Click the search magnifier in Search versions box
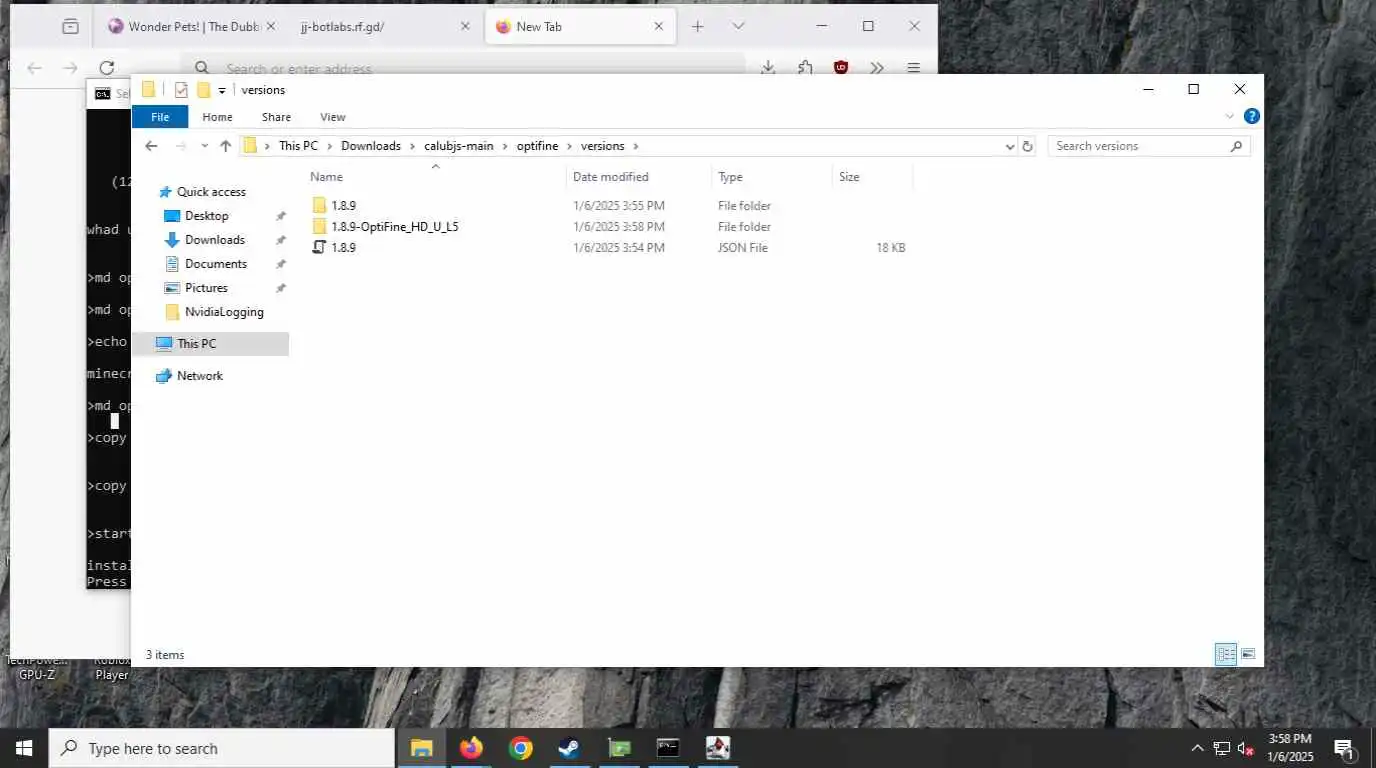The image size is (1376, 768). pos(1236,146)
